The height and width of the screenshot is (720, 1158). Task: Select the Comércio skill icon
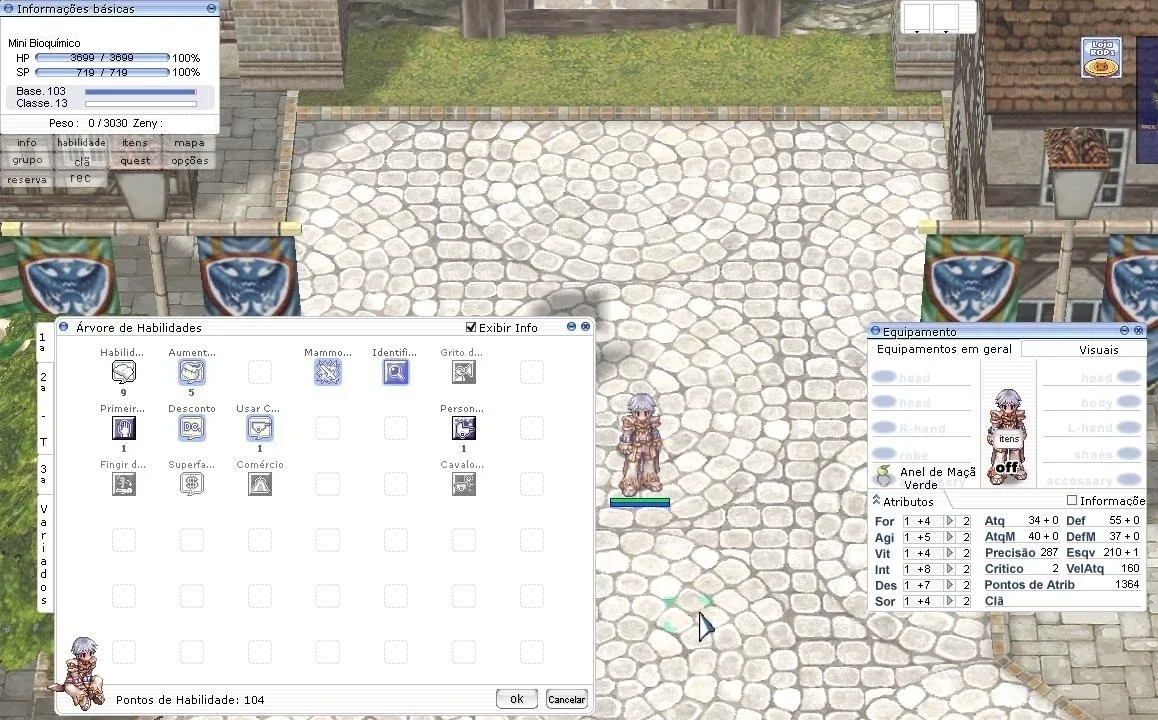click(x=260, y=484)
